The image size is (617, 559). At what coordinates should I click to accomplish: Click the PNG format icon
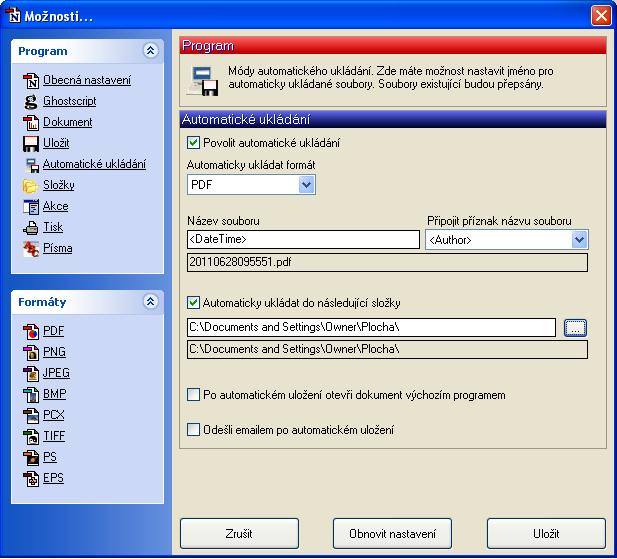(x=31, y=352)
